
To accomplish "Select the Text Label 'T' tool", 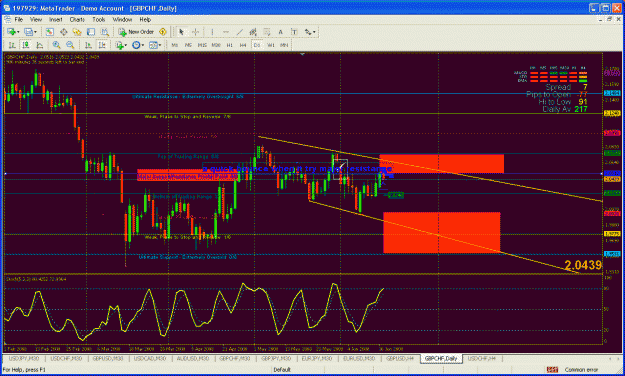I will coord(294,32).
